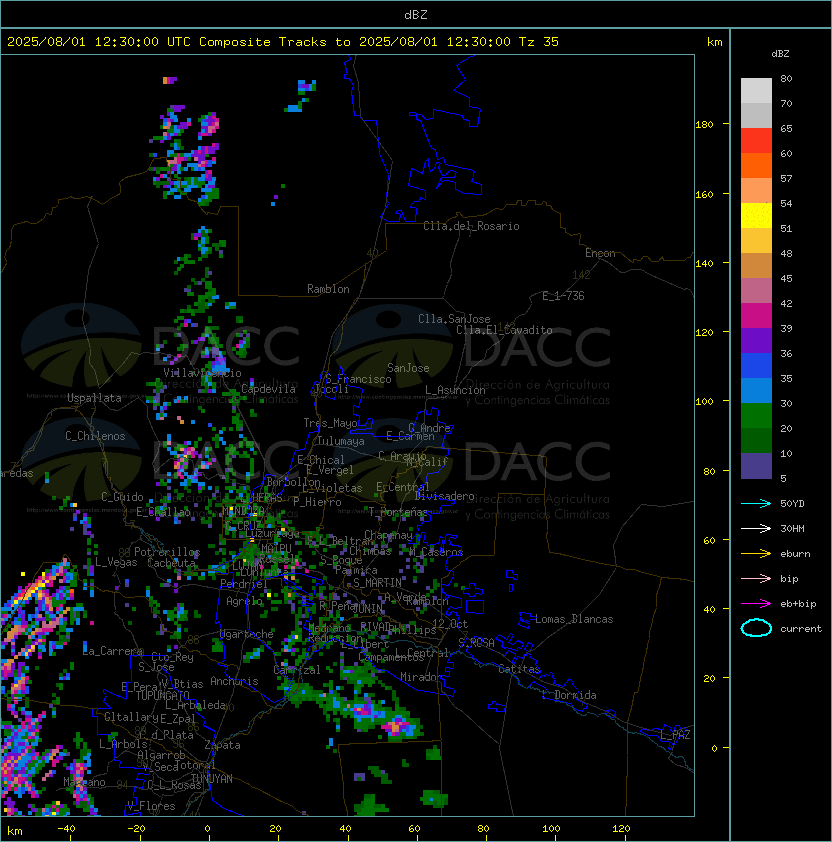Click the white 30HM arrow icon
Viewport: 832px width, 842px height.
coord(756,528)
